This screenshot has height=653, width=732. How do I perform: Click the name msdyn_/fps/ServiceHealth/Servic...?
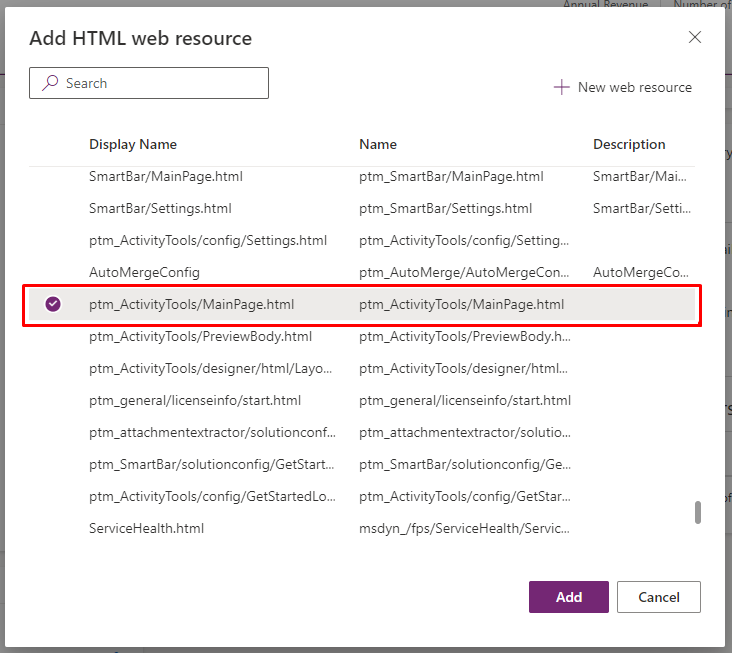click(x=464, y=528)
